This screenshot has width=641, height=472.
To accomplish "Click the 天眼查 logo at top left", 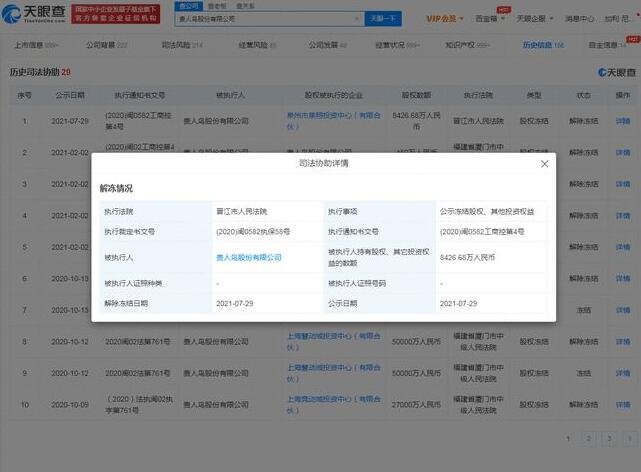I will pos(34,14).
